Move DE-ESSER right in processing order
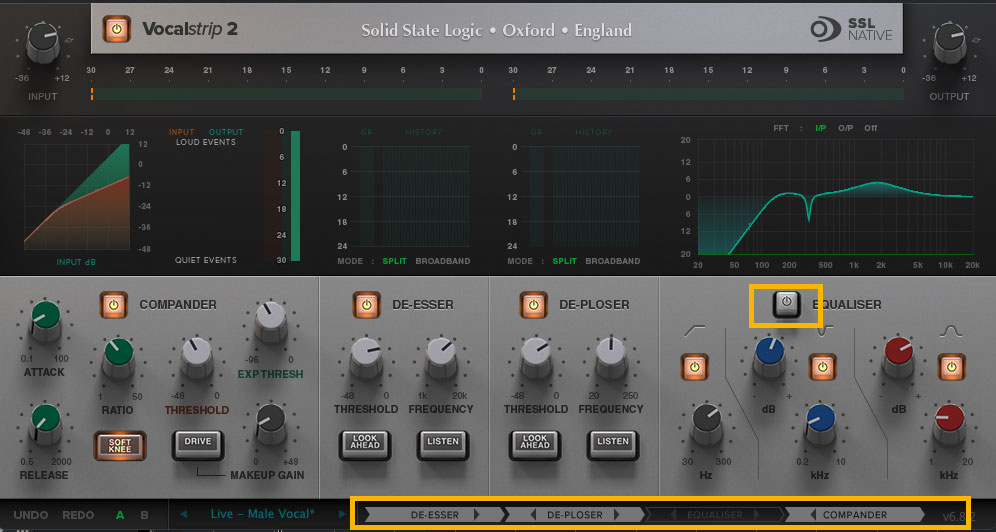Viewport: 996px width, 532px height. tap(477, 514)
